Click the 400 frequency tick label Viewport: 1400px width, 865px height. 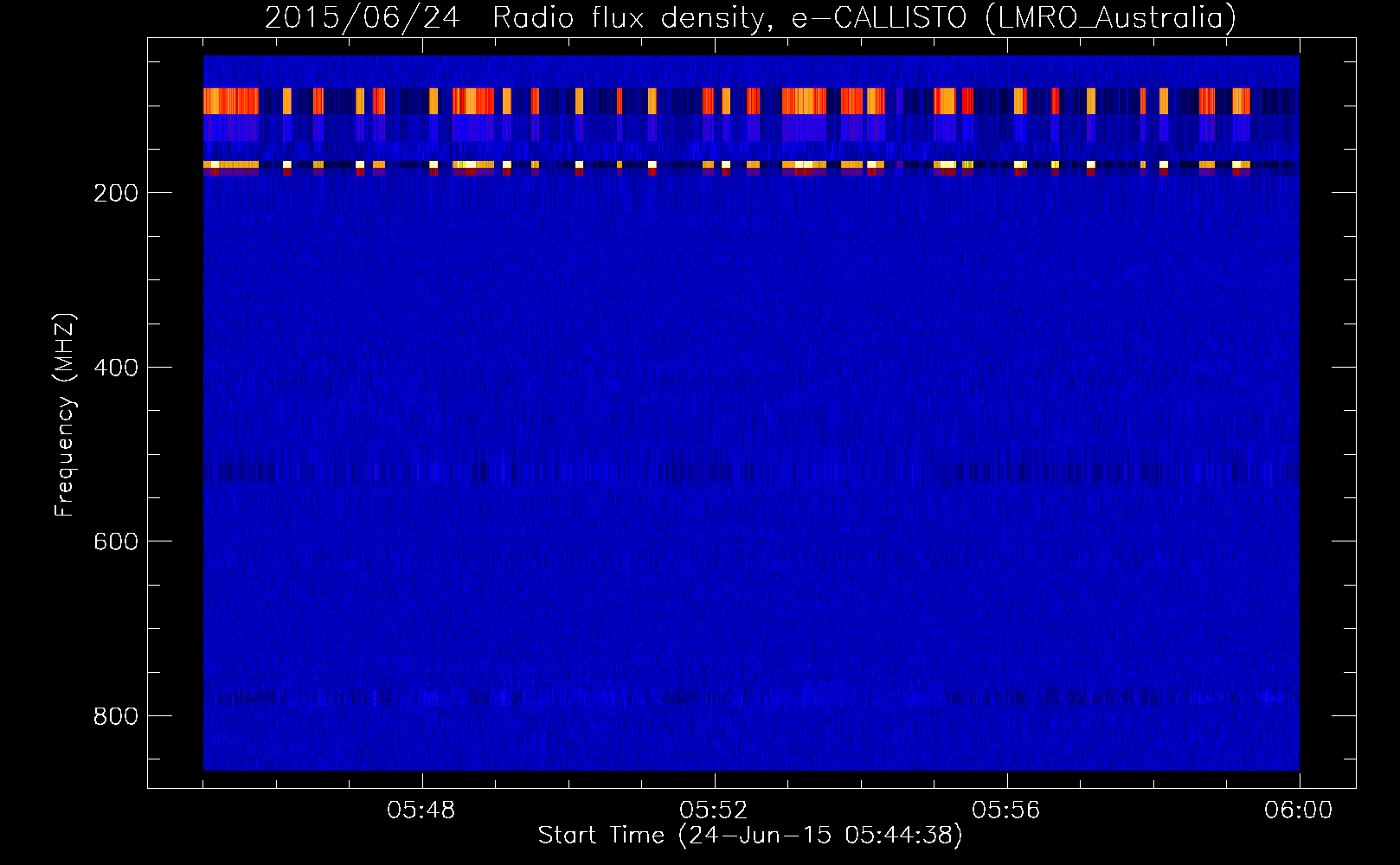(x=116, y=368)
